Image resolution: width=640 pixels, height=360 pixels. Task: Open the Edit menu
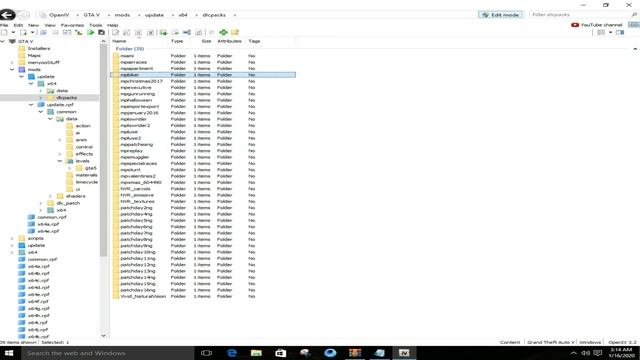tap(18, 25)
